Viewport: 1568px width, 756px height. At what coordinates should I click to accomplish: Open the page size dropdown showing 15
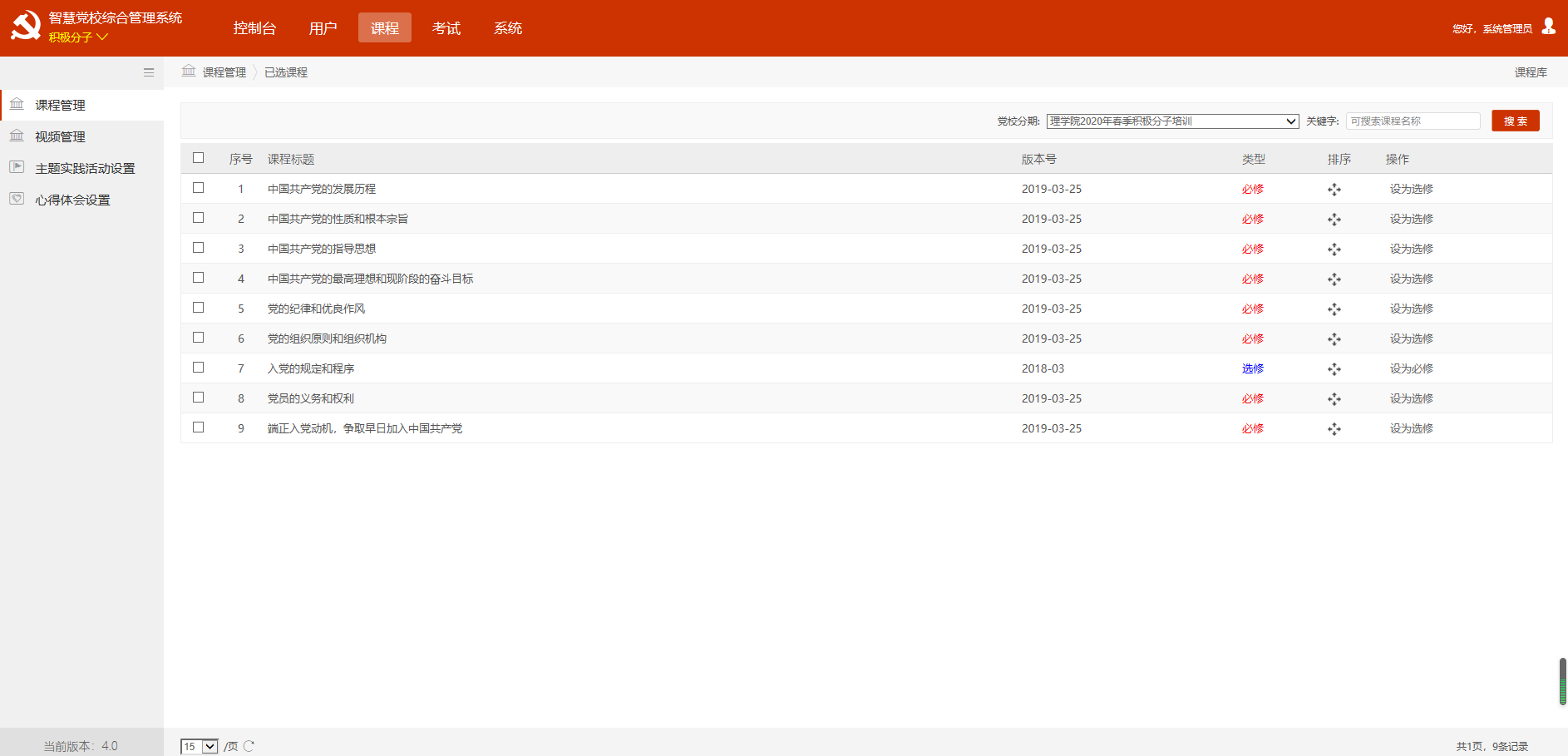[x=200, y=746]
